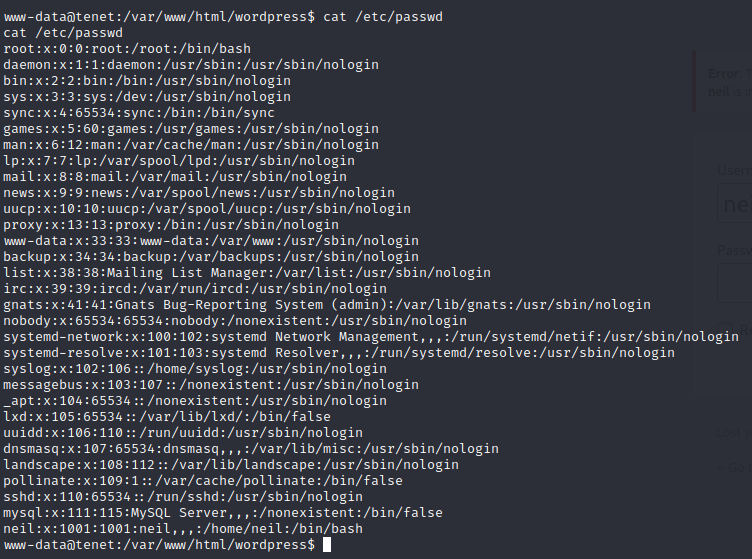Click the bottom www-data@tenet prompt text
The image size is (752, 559).
[159, 545]
